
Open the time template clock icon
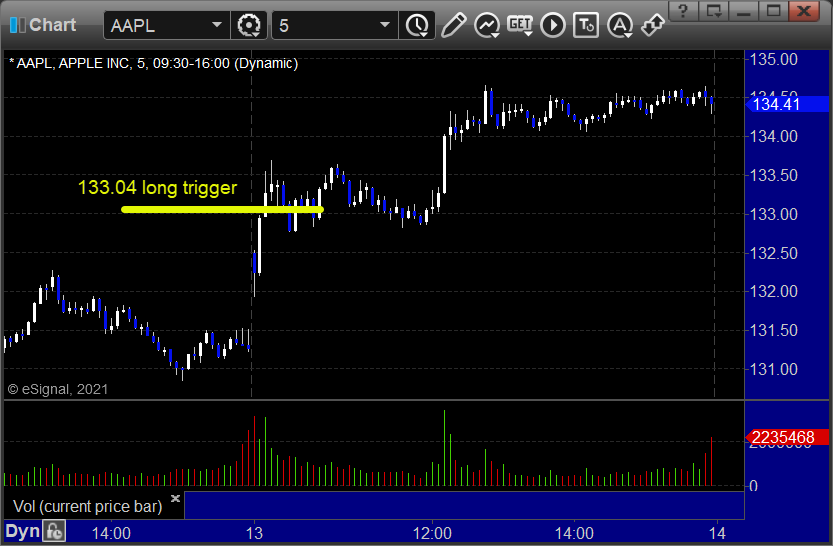pyautogui.click(x=417, y=25)
